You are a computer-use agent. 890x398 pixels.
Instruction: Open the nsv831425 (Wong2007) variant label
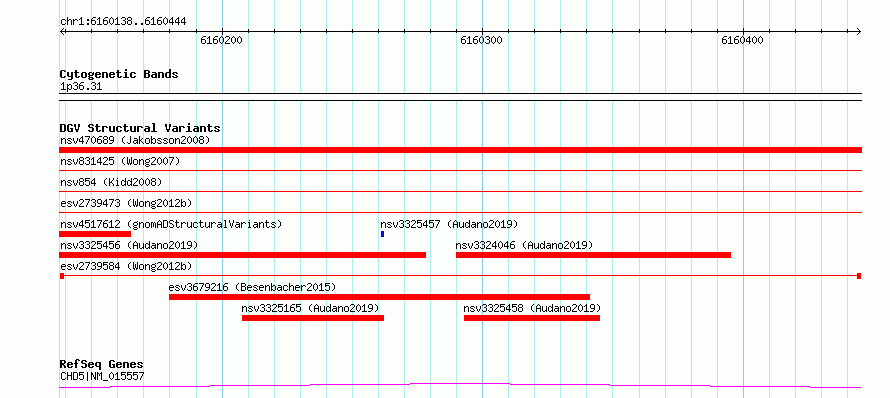pos(120,161)
